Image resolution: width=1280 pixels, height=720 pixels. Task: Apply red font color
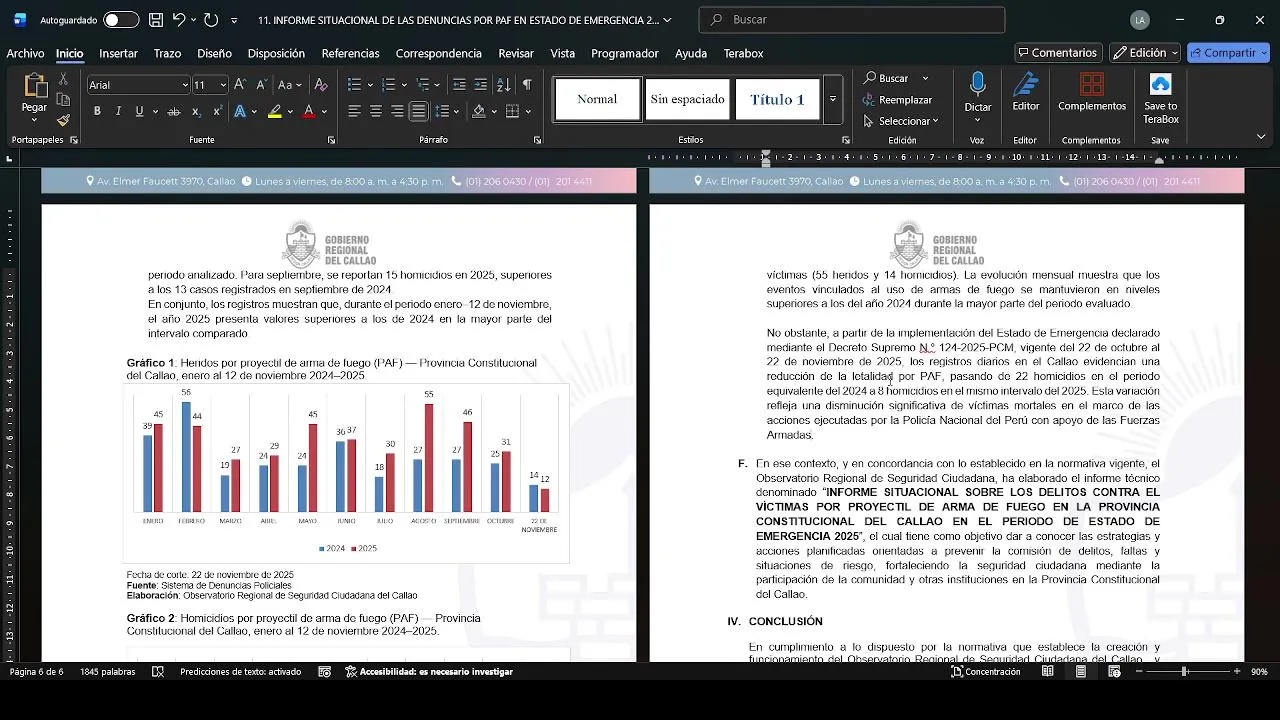309,111
